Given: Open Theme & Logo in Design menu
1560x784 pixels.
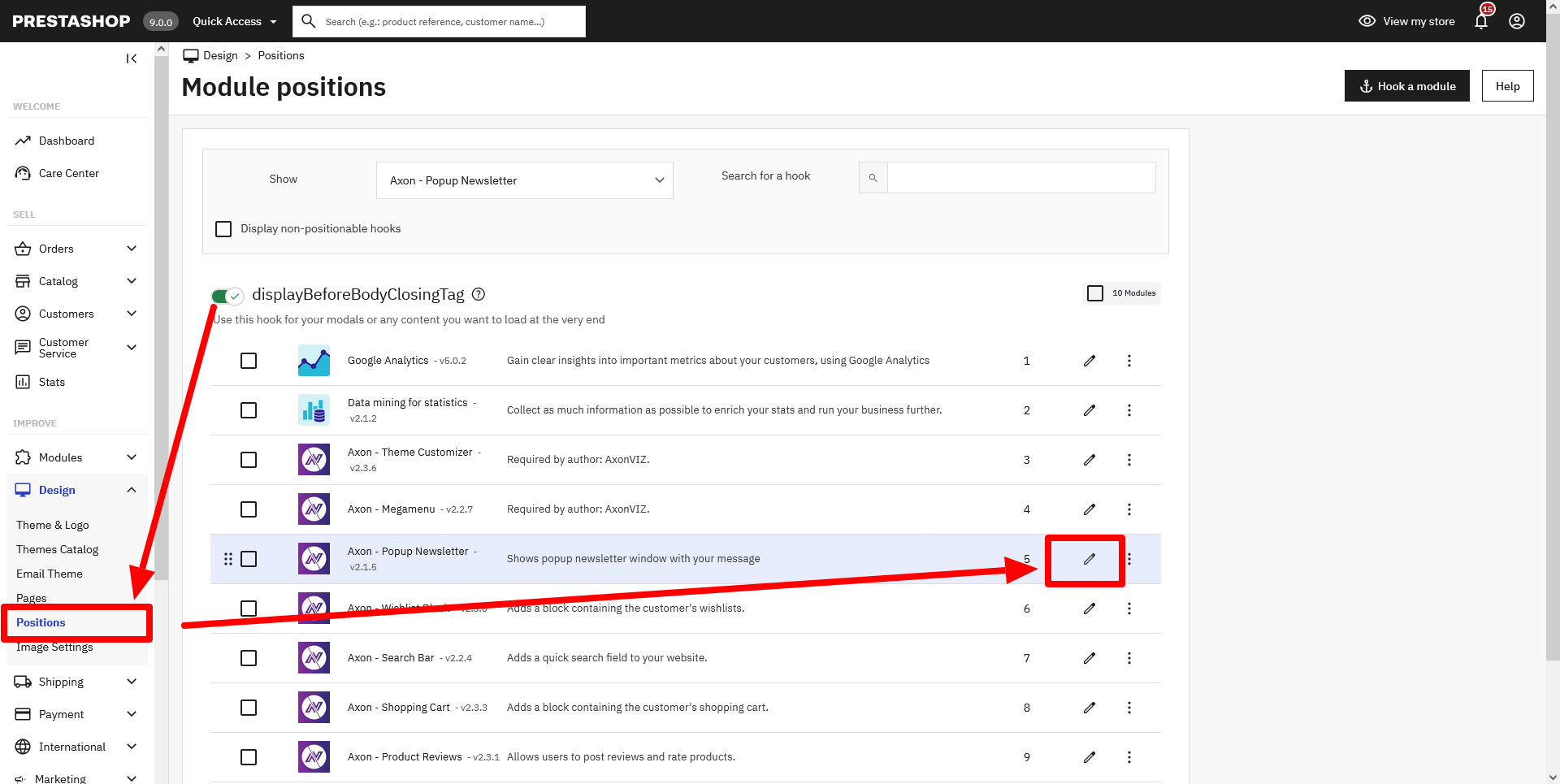Looking at the screenshot, I should pos(53,525).
